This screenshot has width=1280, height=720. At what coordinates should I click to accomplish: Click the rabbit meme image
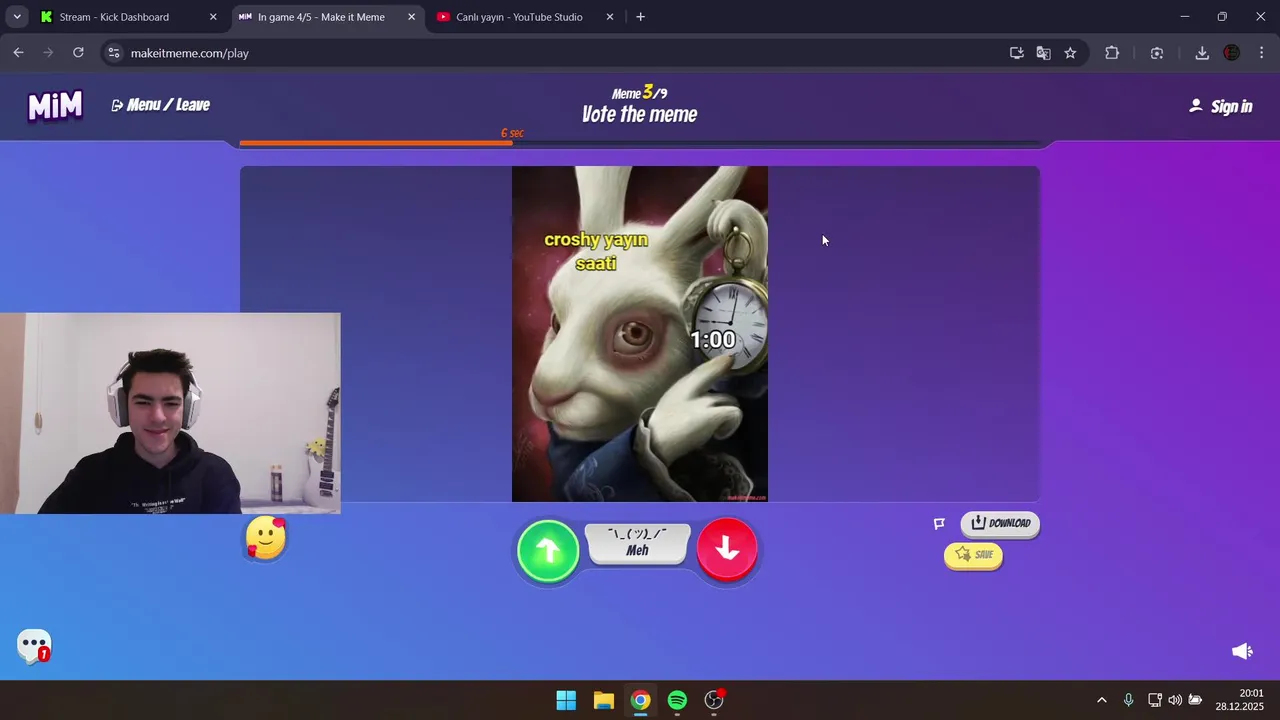pyautogui.click(x=640, y=334)
